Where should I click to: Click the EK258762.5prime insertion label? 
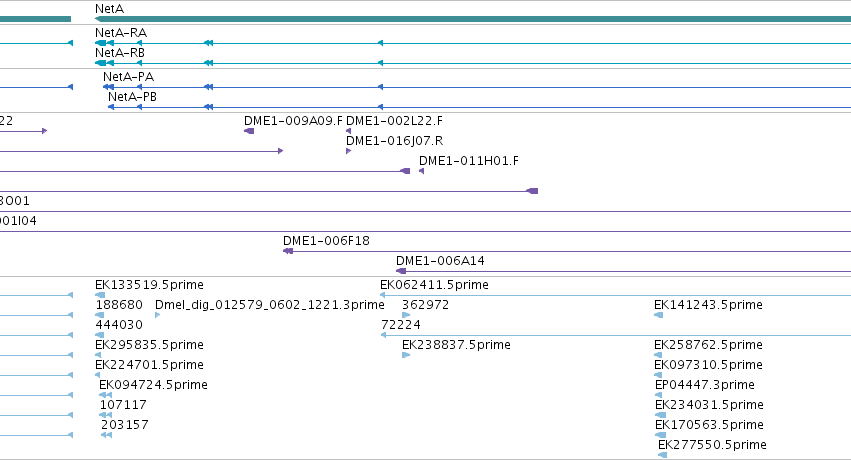pos(708,345)
